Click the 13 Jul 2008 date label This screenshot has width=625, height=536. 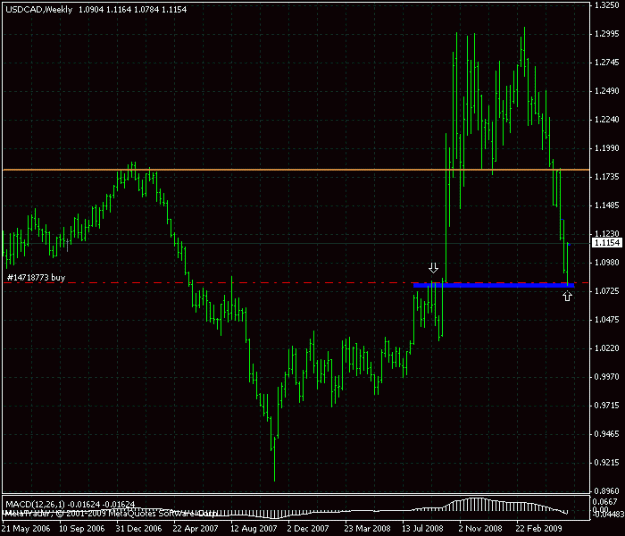(x=422, y=528)
